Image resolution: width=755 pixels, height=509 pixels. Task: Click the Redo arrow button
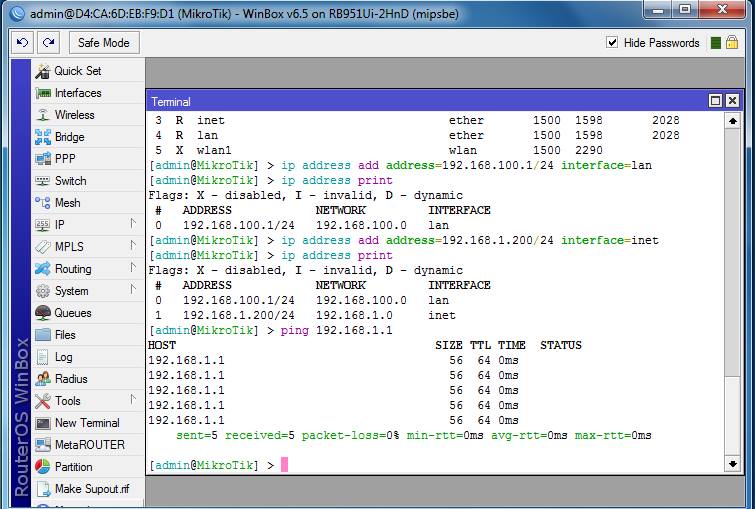coord(48,42)
